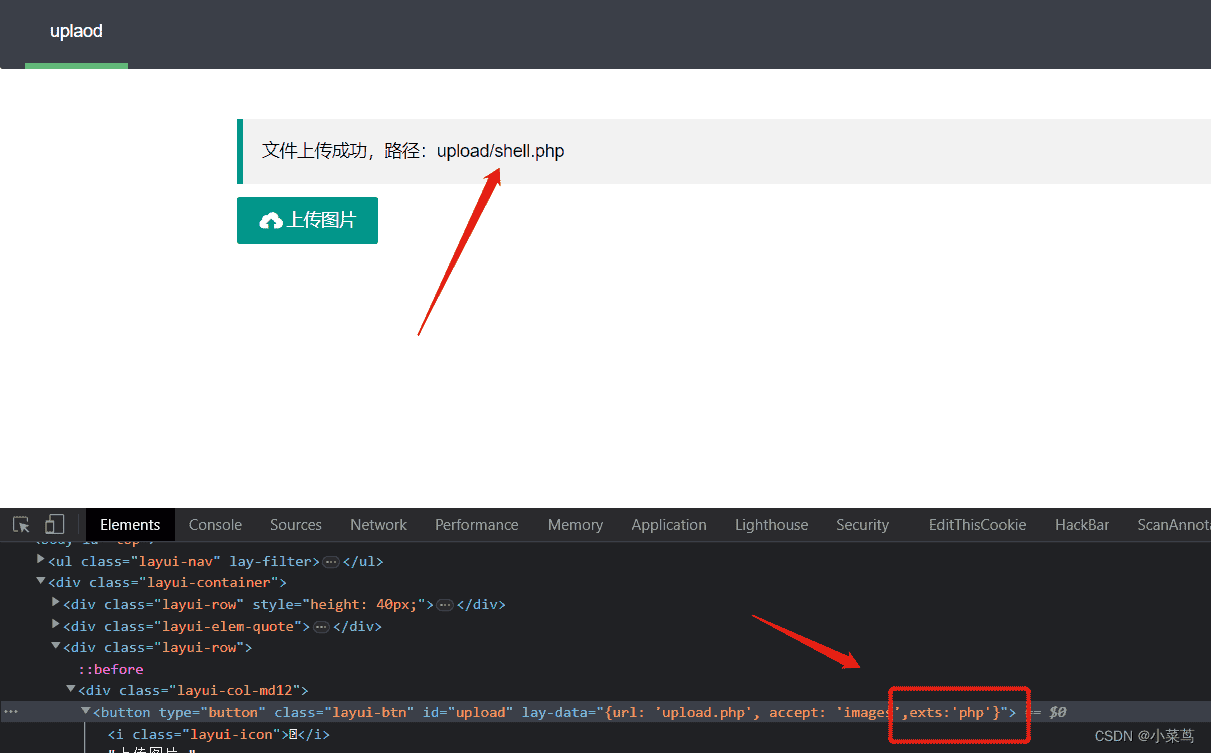1211x753 pixels.
Task: Expand the collapsed ellipsis in the layui-nav ul
Action: click(331, 562)
